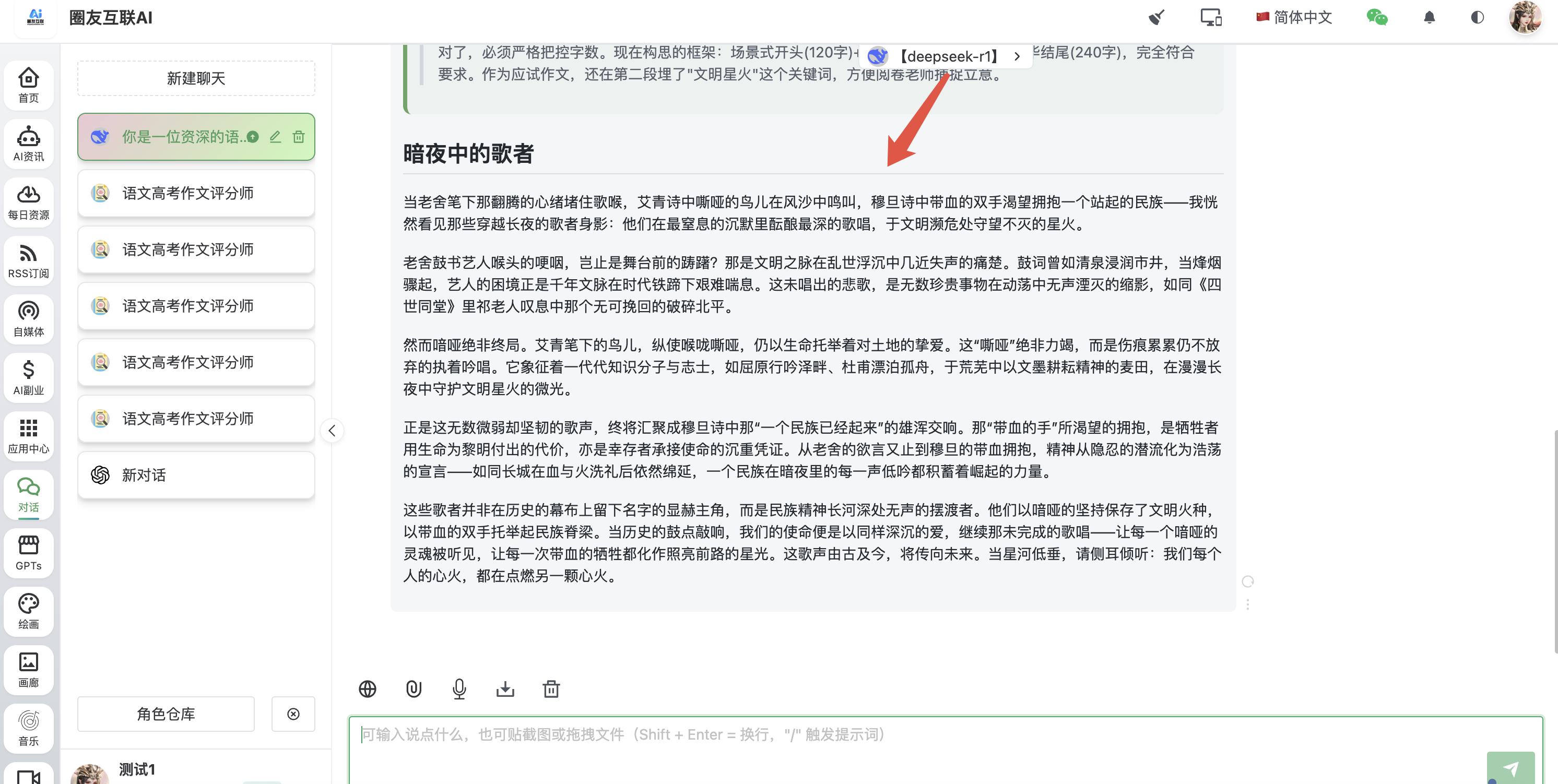
Task: Open the 绘画 sidebar tab
Action: click(28, 611)
